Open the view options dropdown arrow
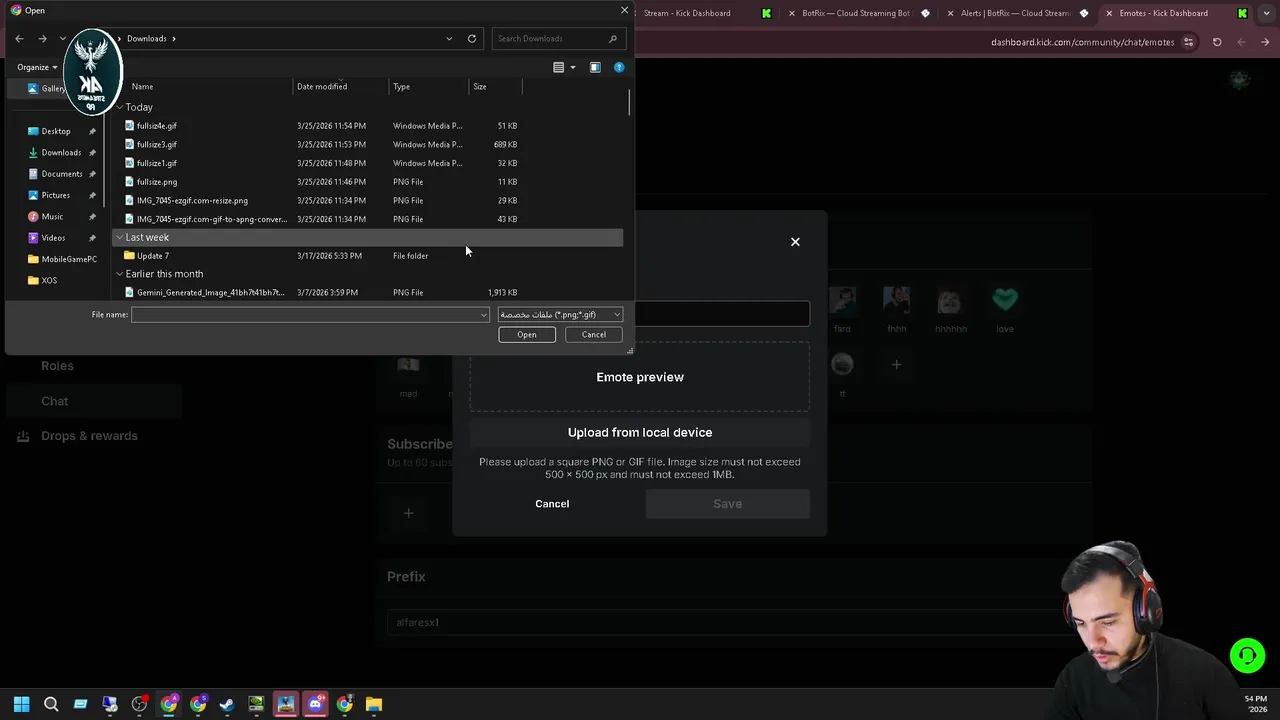 click(573, 67)
